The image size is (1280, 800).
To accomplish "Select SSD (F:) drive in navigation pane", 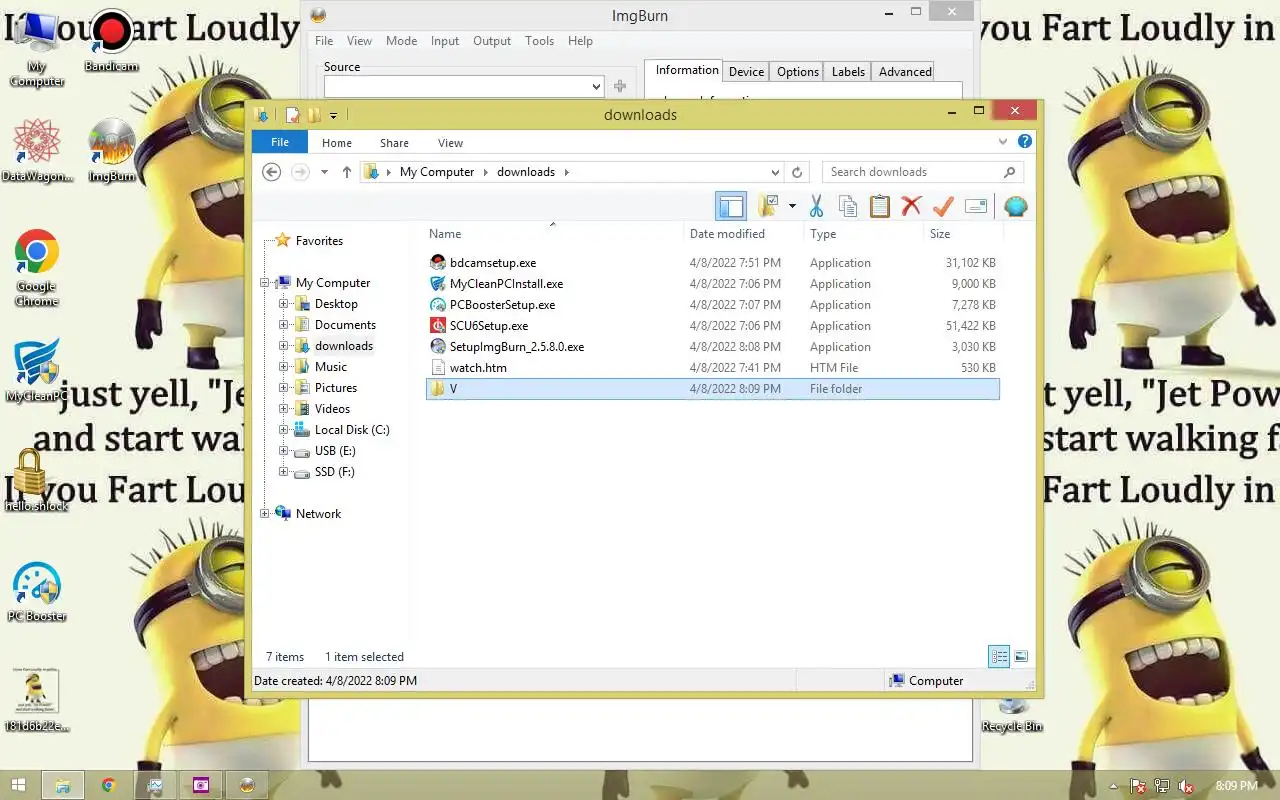I will [335, 472].
